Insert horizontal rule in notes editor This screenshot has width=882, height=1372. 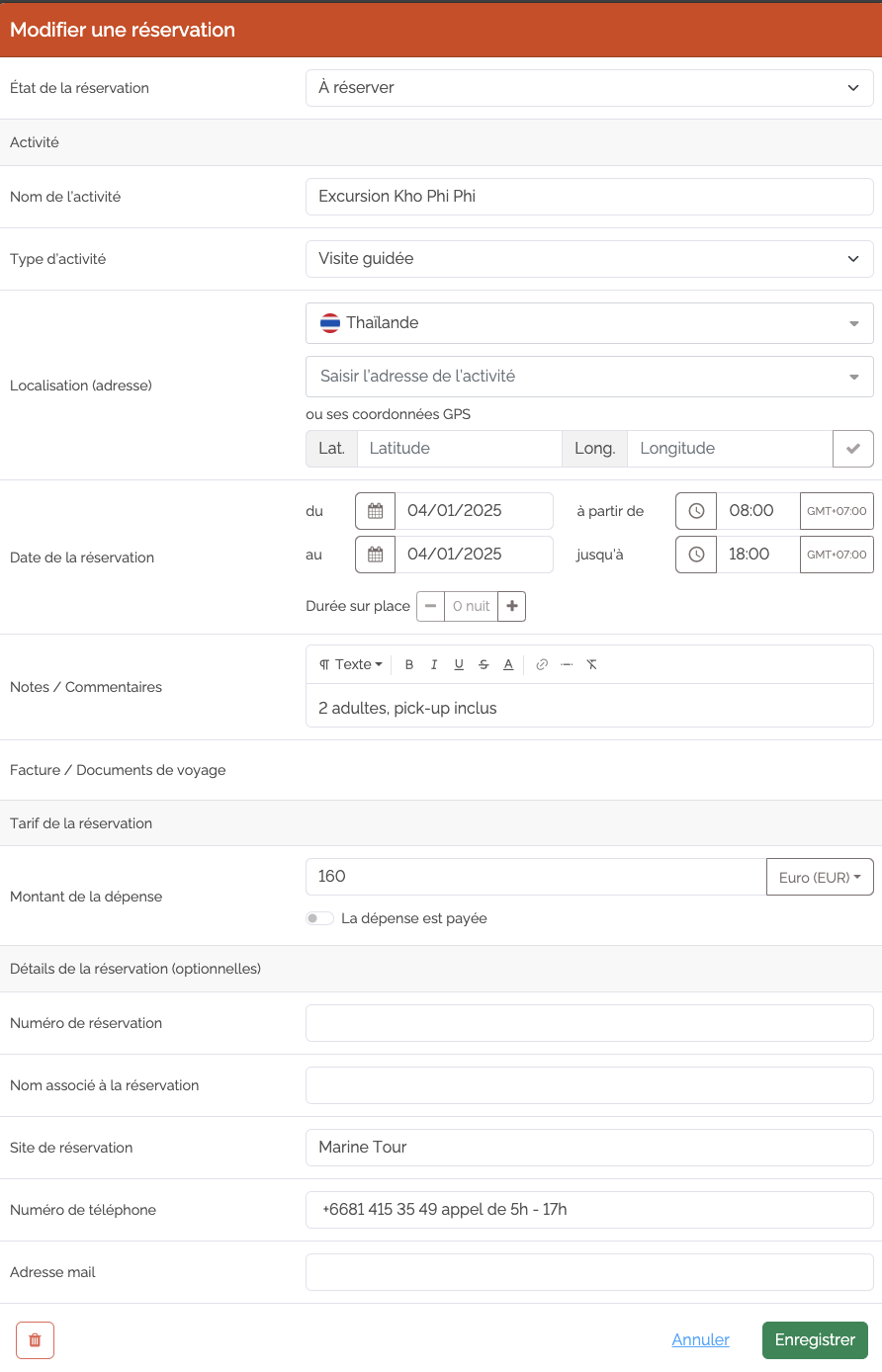tap(567, 664)
